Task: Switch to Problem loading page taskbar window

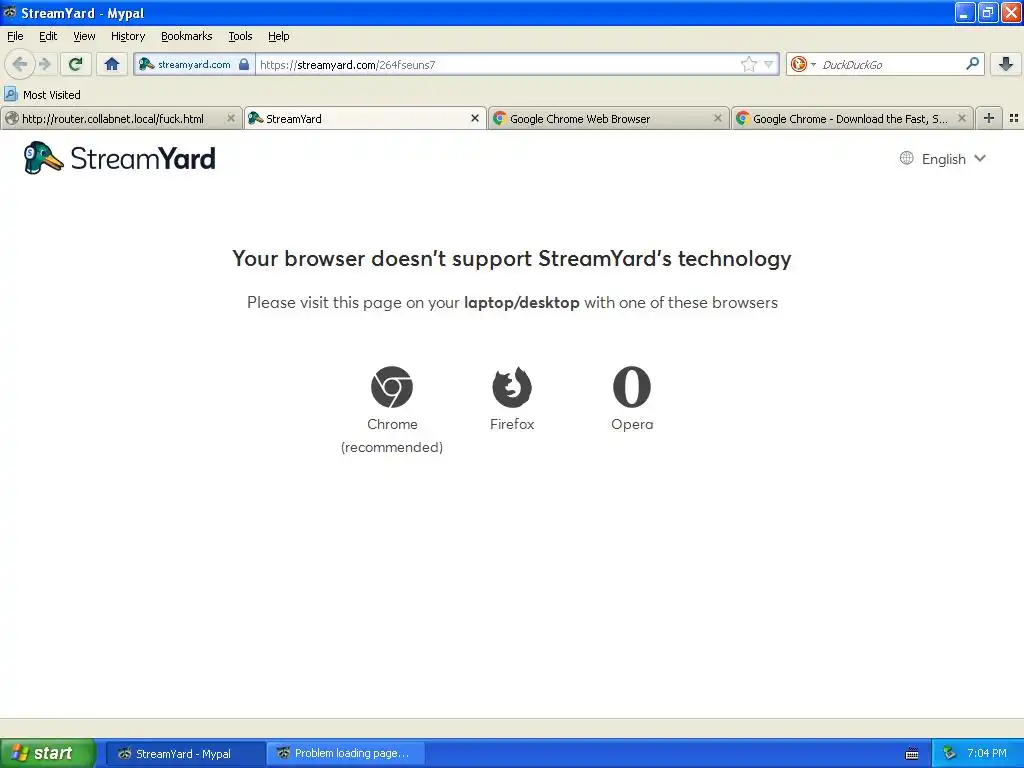Action: [x=346, y=754]
